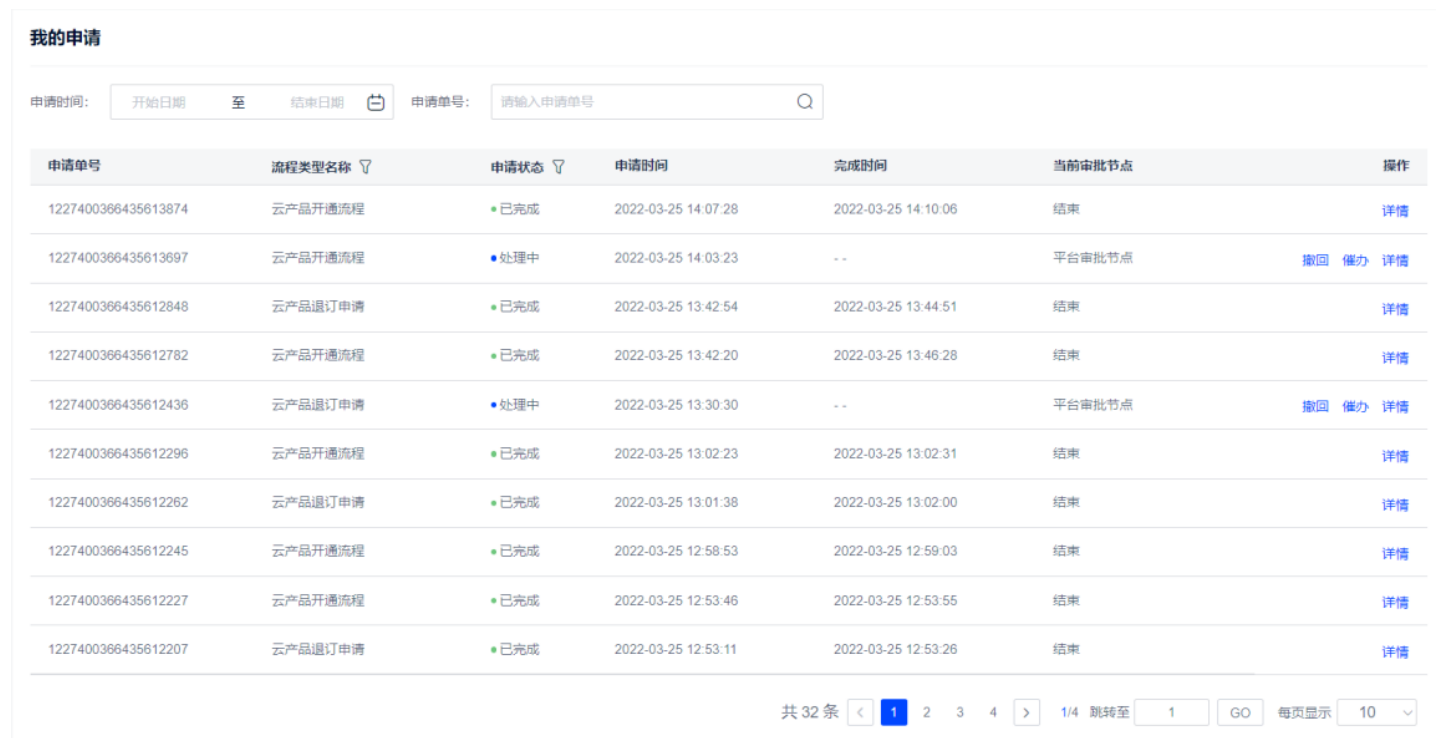This screenshot has width=1436, height=738.
Task: Click 撤回 for order ending 612436
Action: [1315, 406]
